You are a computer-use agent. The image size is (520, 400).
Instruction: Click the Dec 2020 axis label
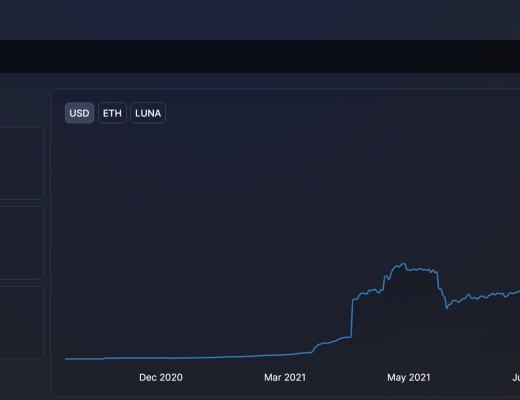pos(161,377)
